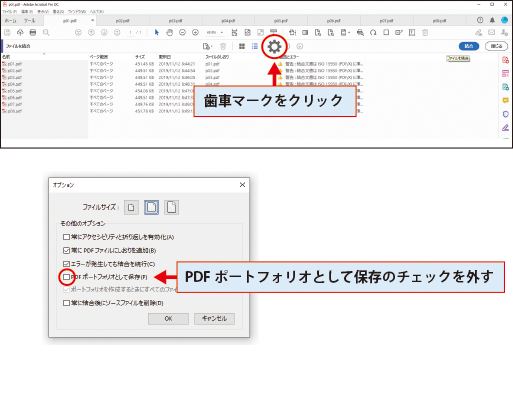Toggle PDFポートフォリオとして保存 checkbox

[x=66, y=277]
